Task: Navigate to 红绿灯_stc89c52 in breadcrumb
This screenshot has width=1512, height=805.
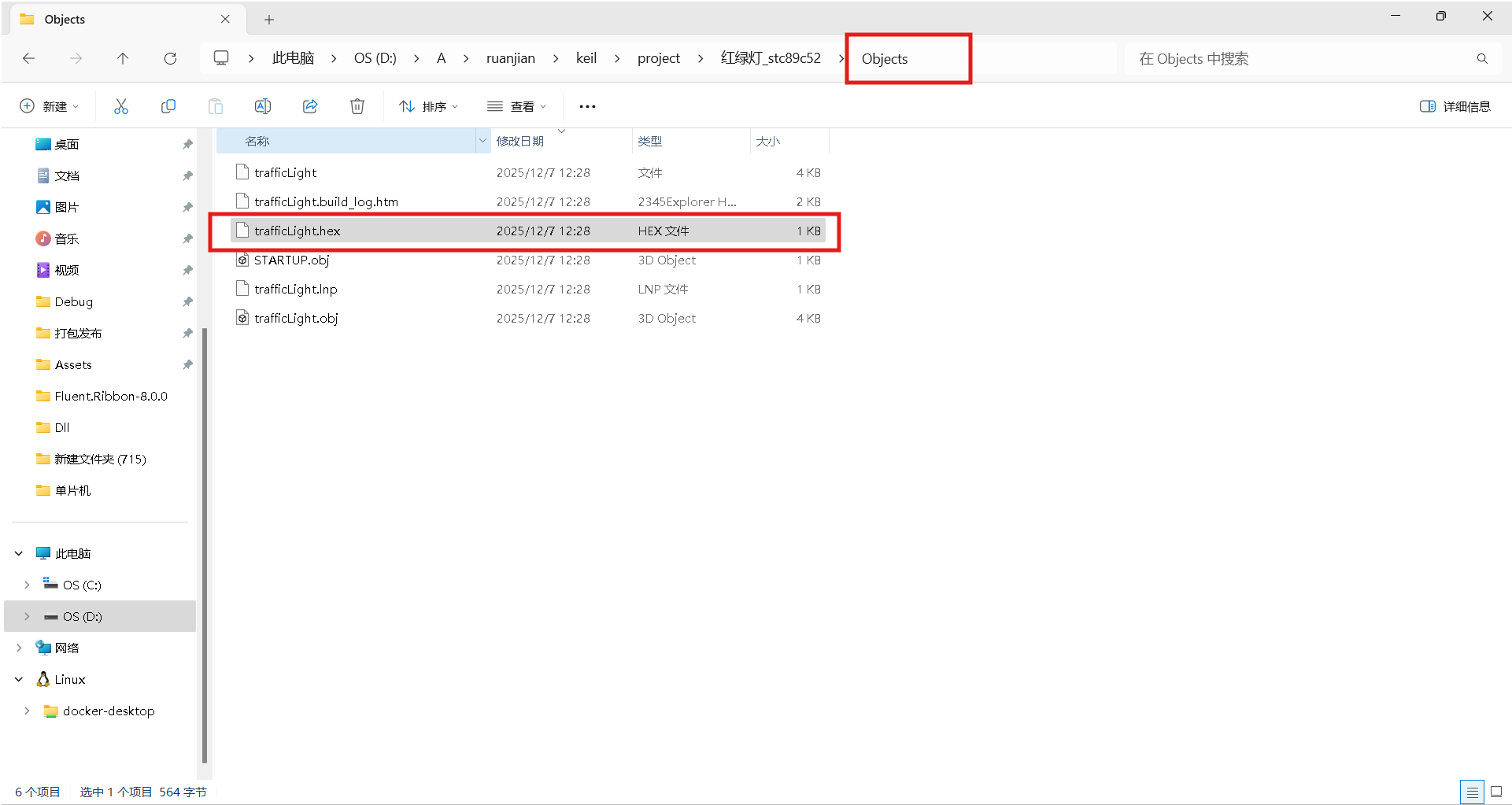Action: (x=771, y=58)
